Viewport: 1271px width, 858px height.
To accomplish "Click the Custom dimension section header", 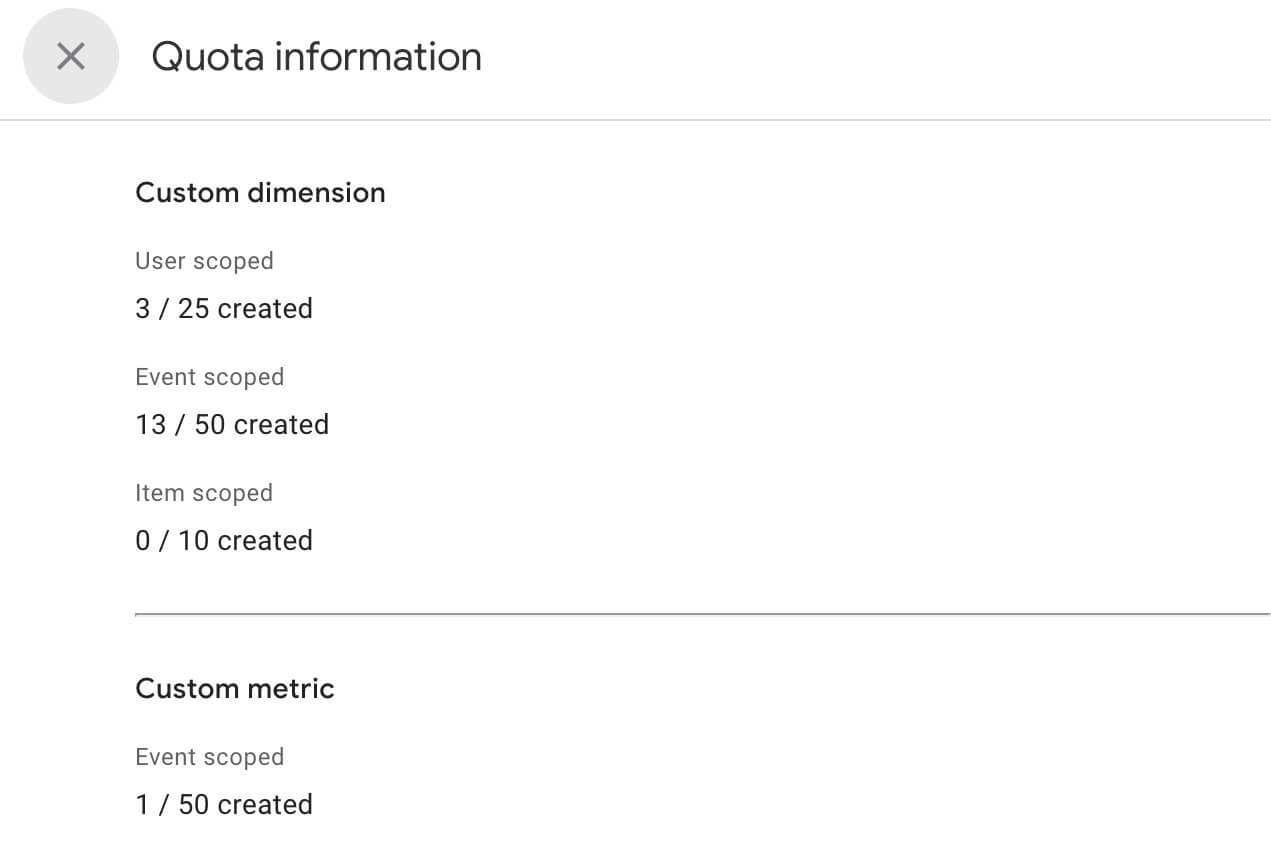I will [x=260, y=192].
